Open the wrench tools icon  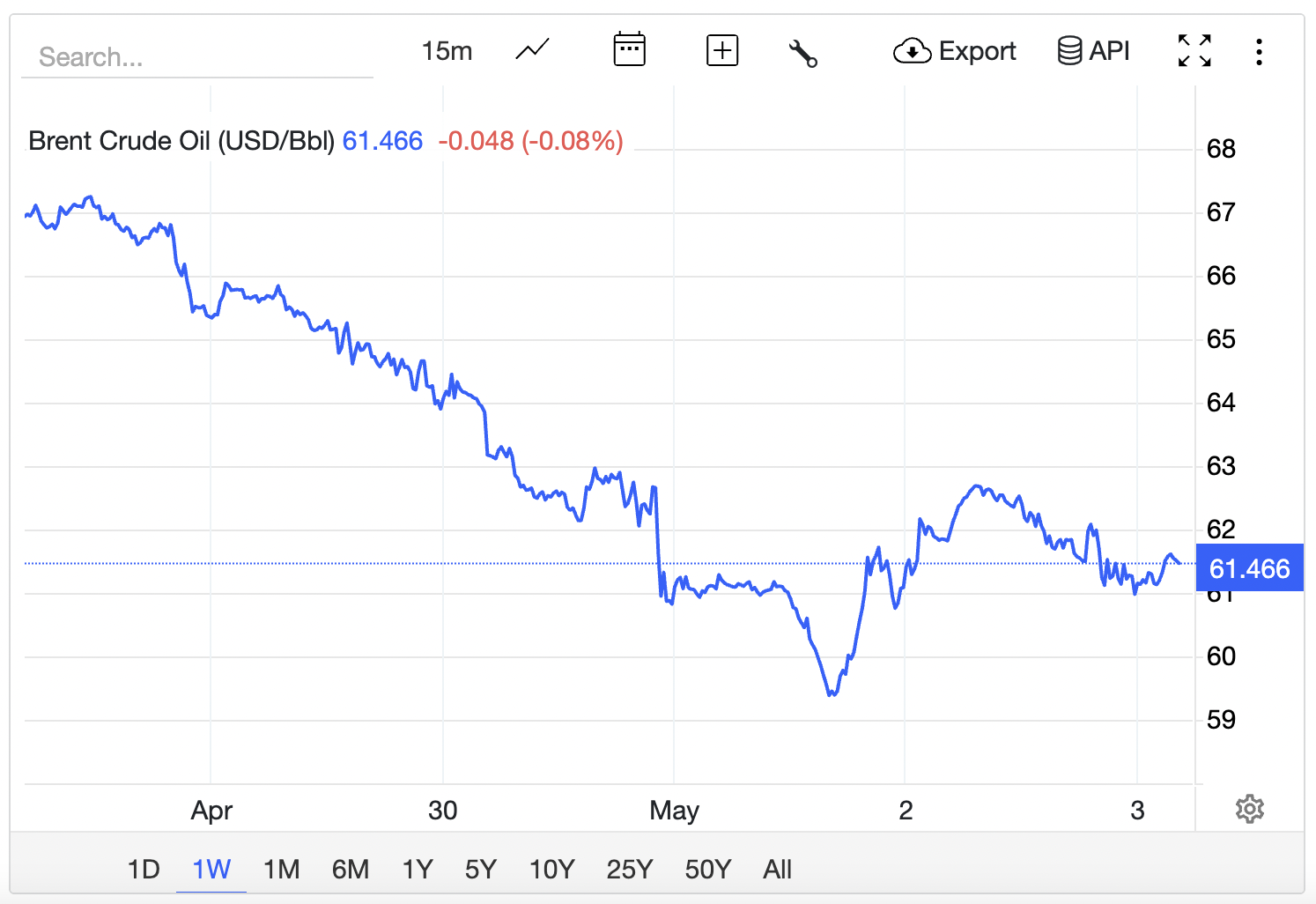pyautogui.click(x=802, y=53)
